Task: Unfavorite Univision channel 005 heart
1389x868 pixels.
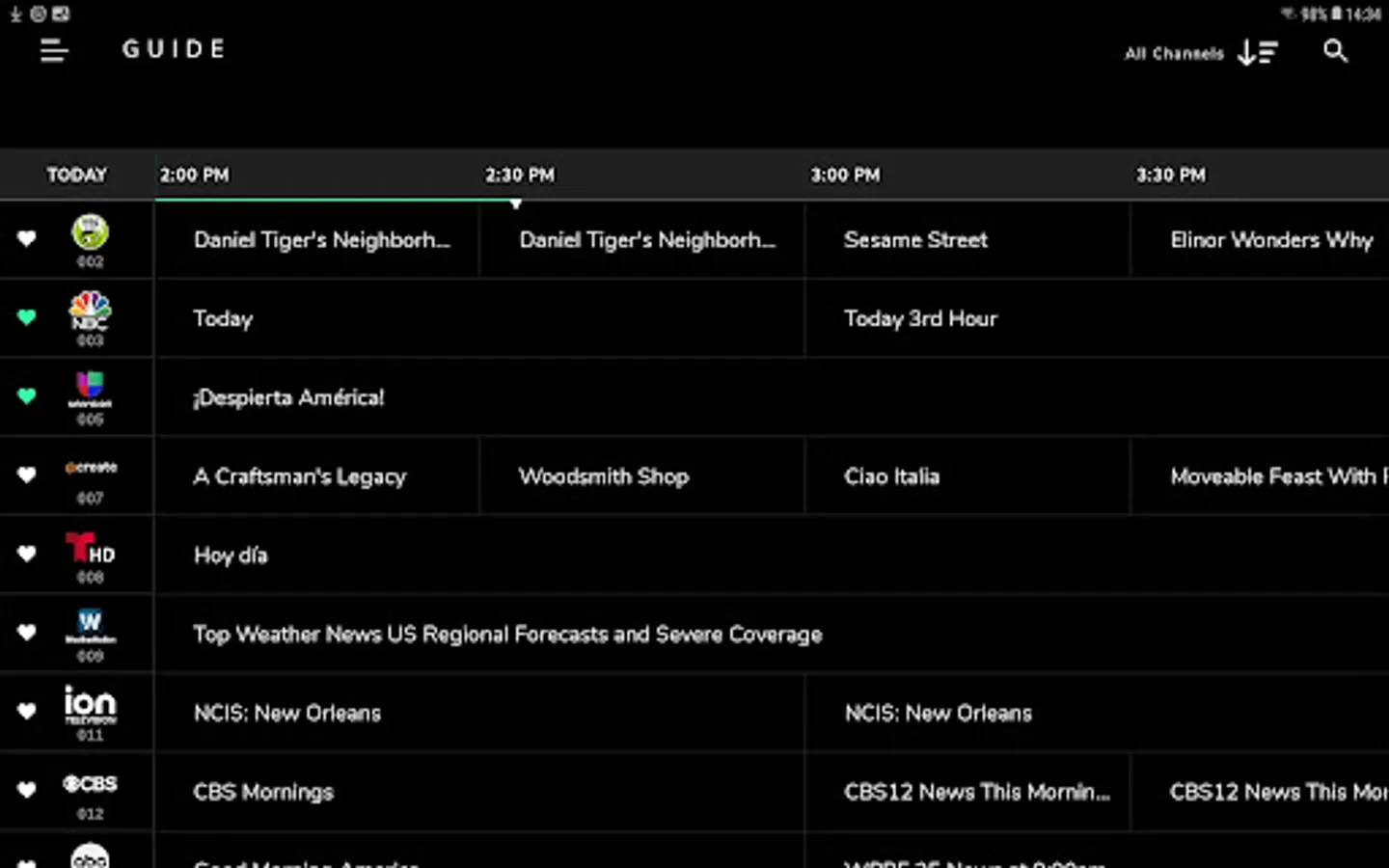Action: click(x=26, y=396)
